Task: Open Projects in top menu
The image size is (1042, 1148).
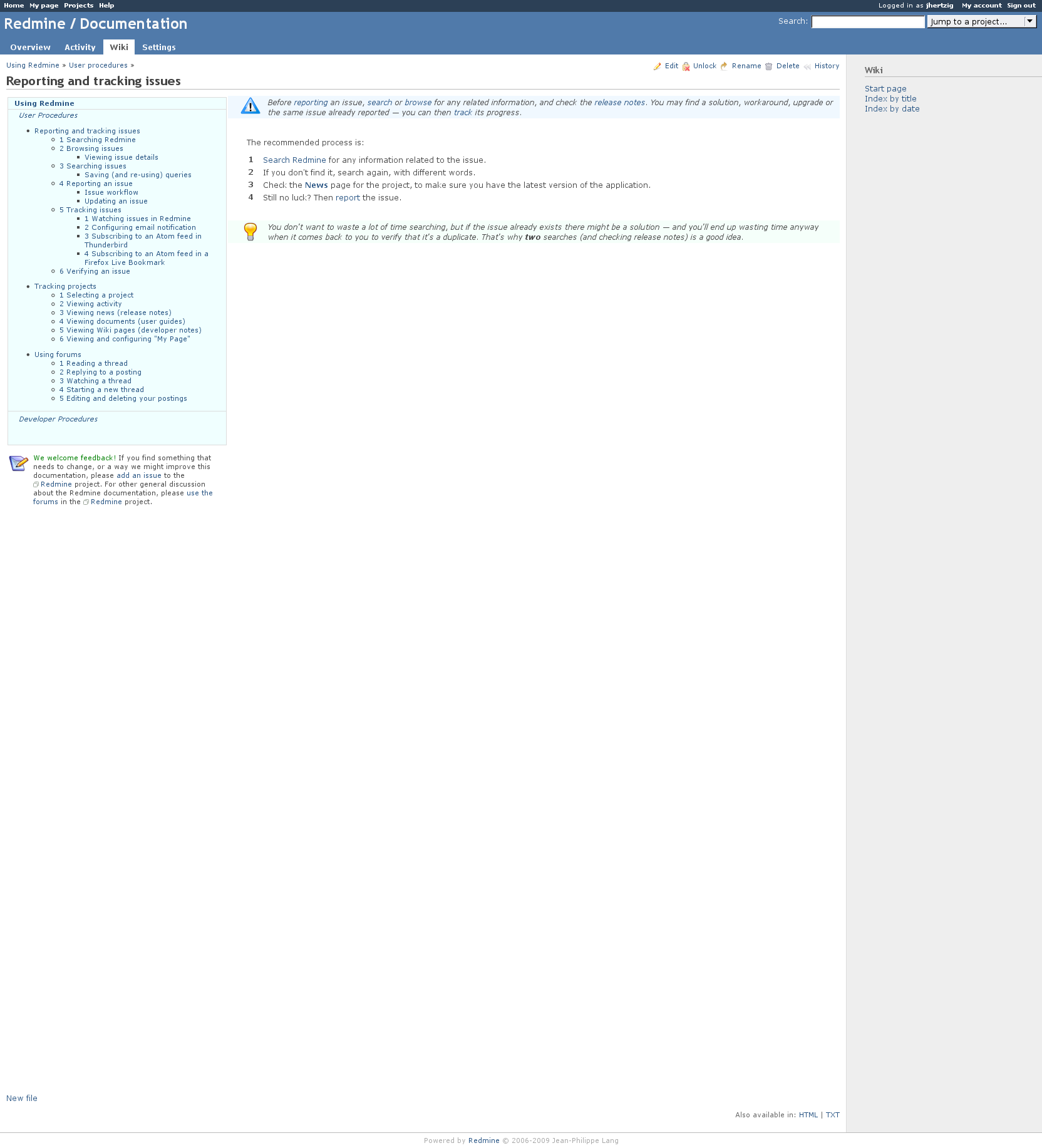Action: tap(78, 6)
